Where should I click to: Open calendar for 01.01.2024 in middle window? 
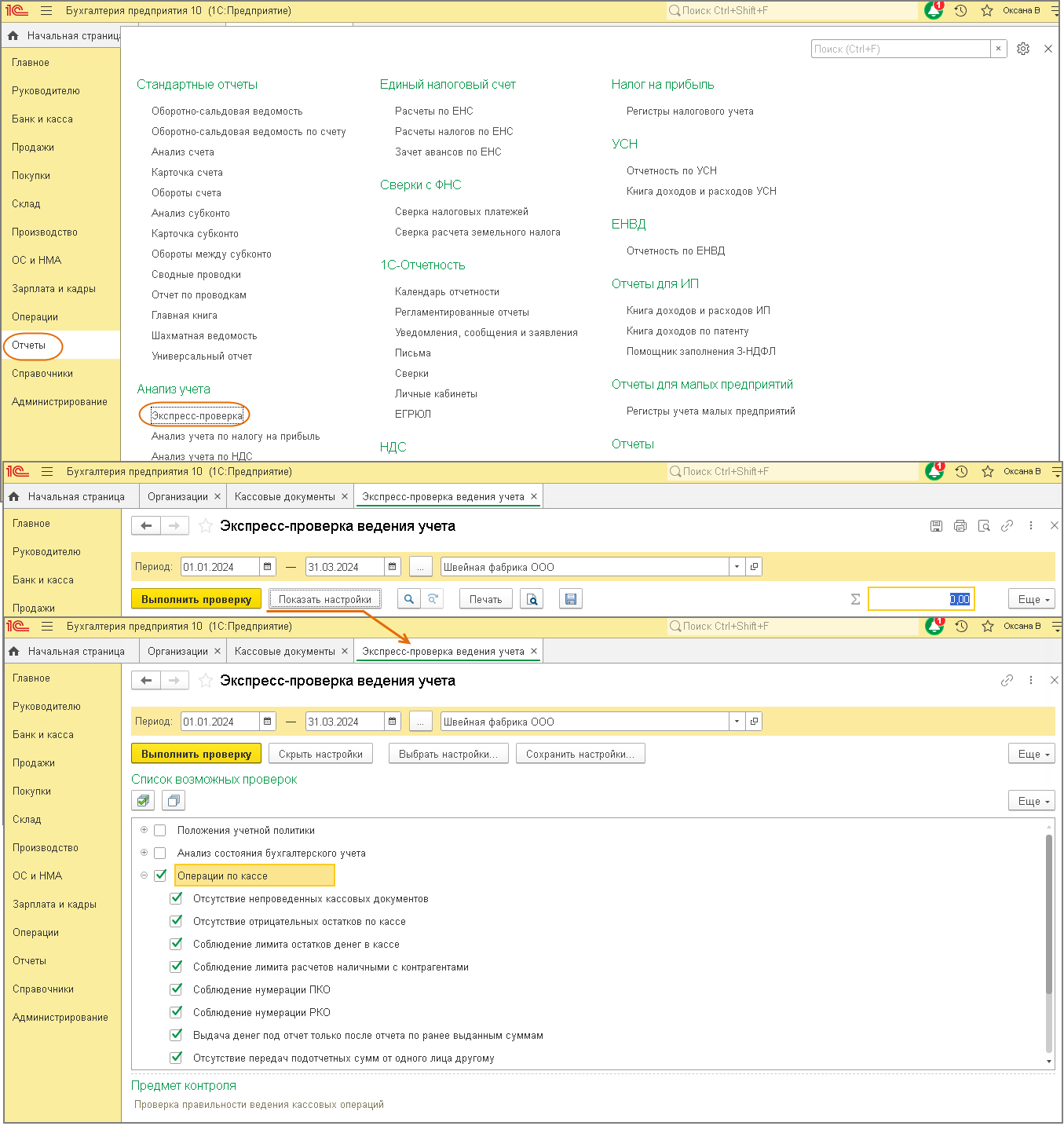(268, 567)
